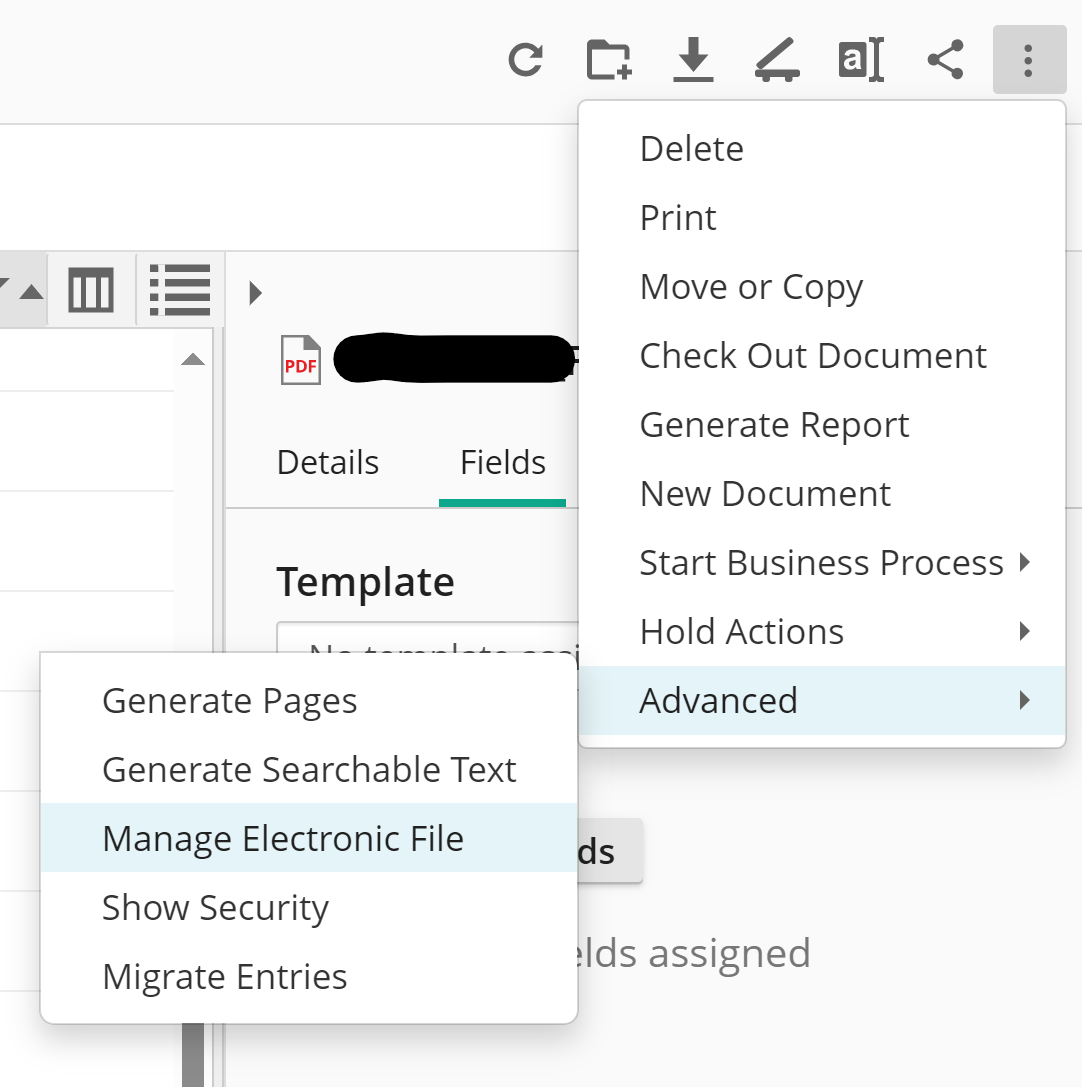Open the Details tab
The image size is (1082, 1087).
(x=328, y=463)
